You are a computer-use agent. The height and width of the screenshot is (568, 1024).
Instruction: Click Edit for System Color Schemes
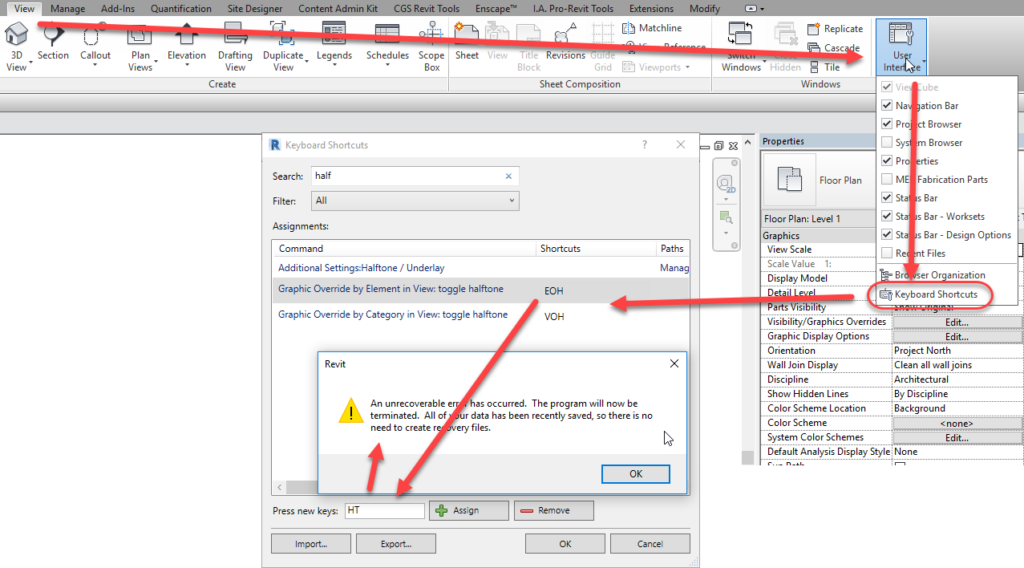[x=956, y=437]
